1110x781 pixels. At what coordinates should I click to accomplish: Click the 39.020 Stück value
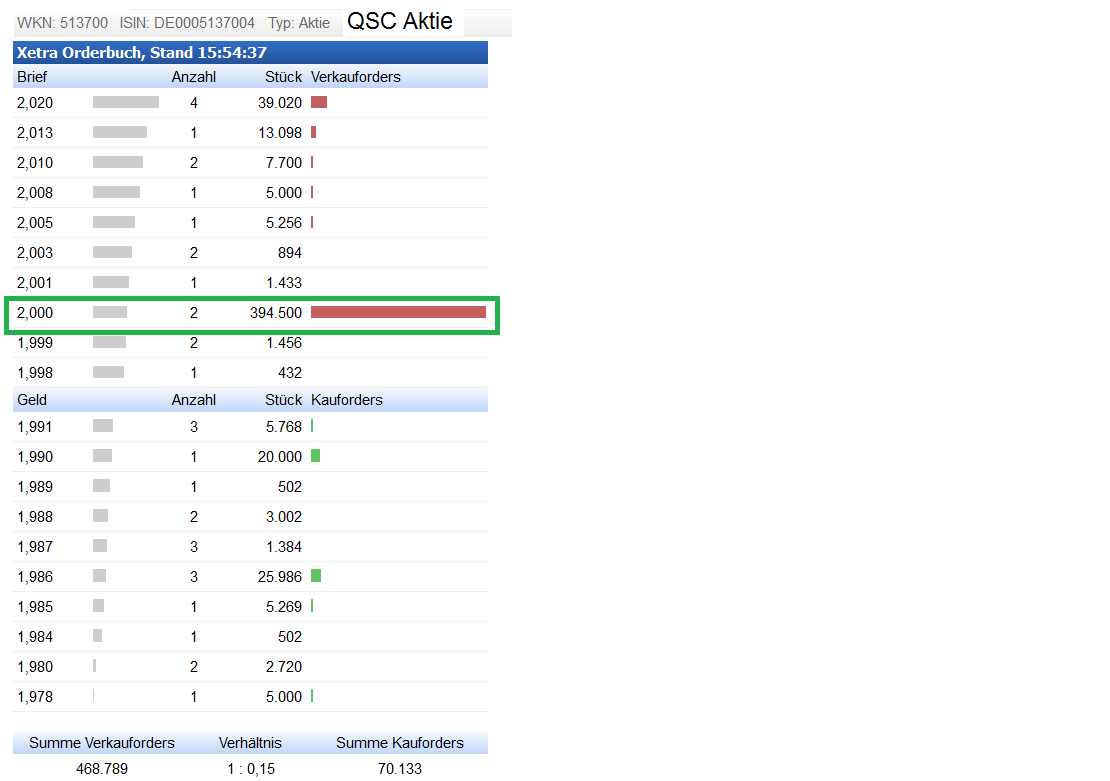[x=280, y=103]
